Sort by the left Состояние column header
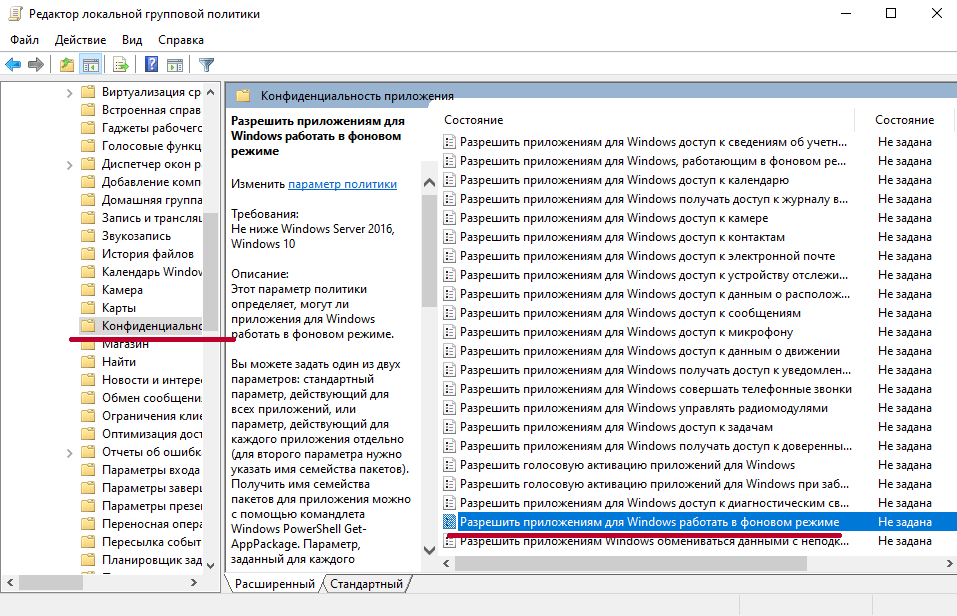Screen dimensions: 957x616 click(x=474, y=120)
